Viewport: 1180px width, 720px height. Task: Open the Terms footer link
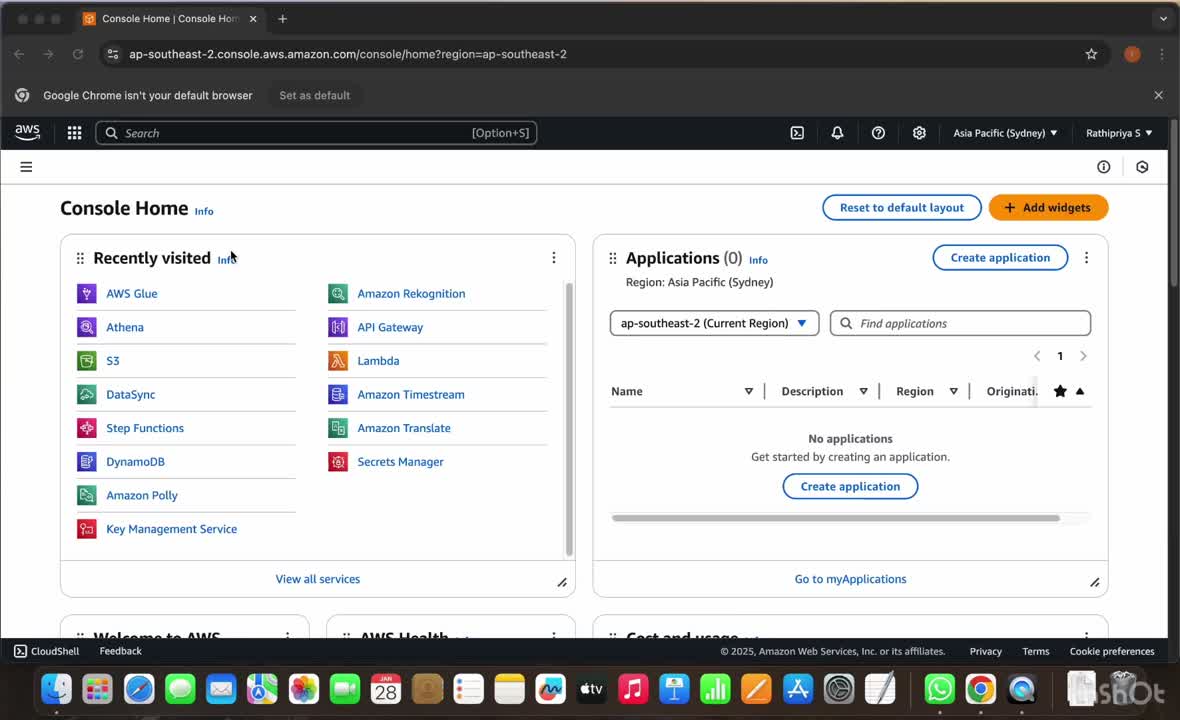[x=1036, y=652]
